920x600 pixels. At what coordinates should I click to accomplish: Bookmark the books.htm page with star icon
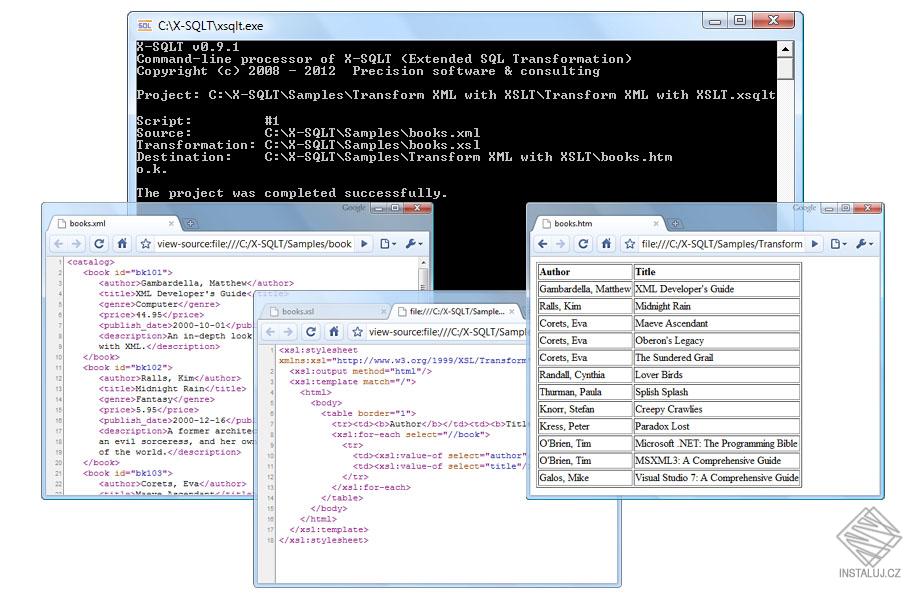click(630, 244)
